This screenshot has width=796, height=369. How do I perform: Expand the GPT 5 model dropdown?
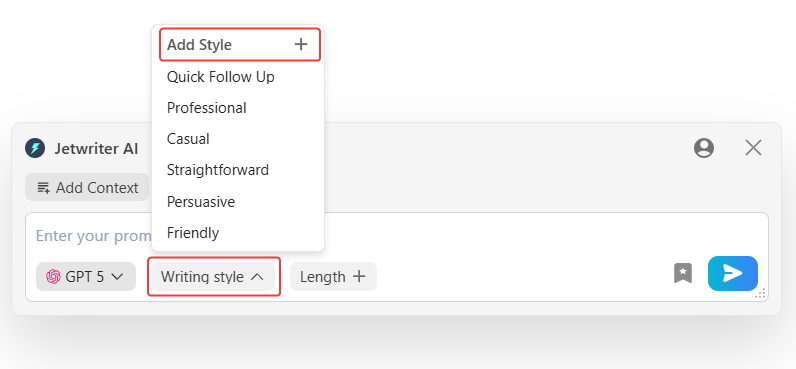(x=86, y=277)
